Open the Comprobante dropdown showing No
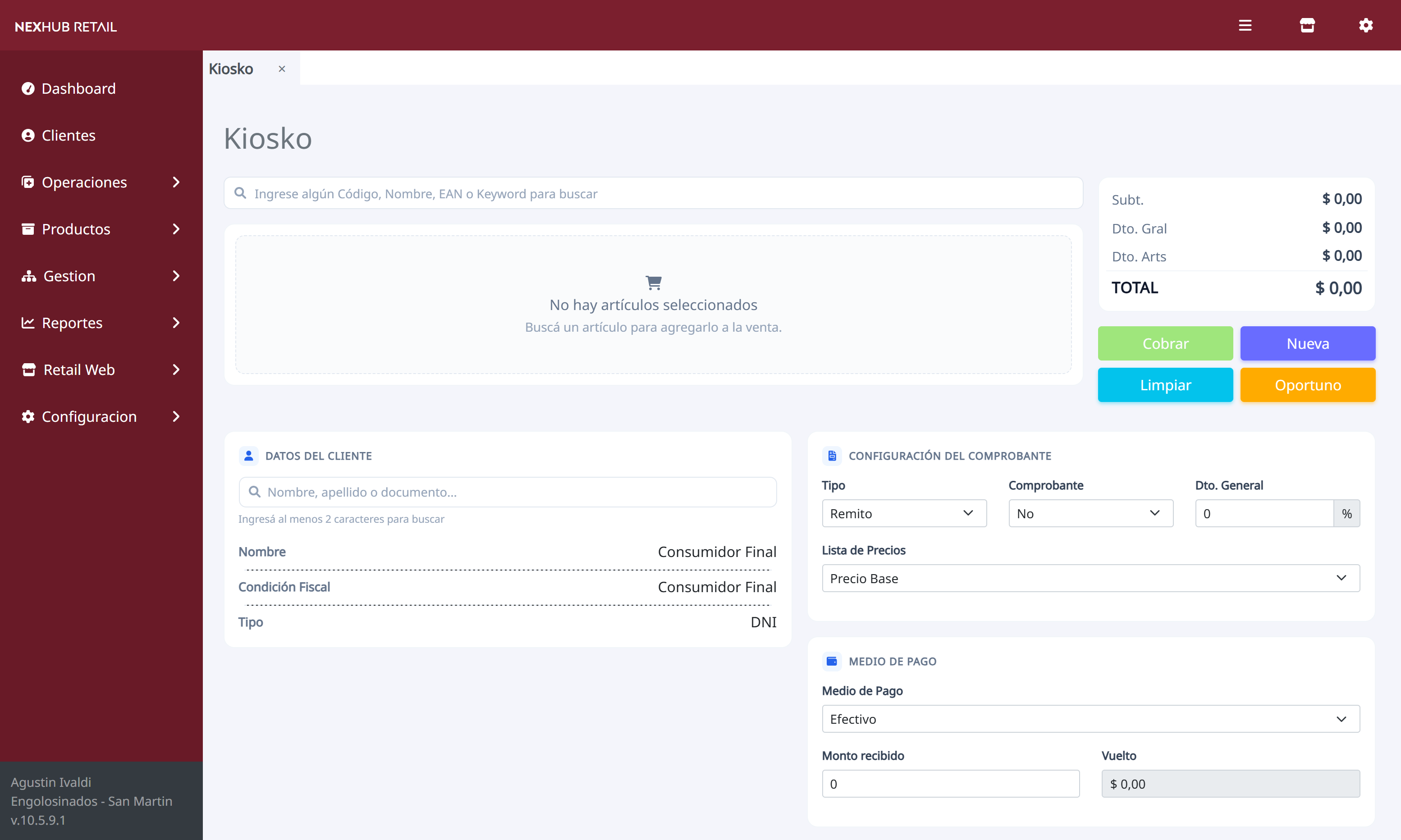Screen dimensions: 1401x840 1091,513
